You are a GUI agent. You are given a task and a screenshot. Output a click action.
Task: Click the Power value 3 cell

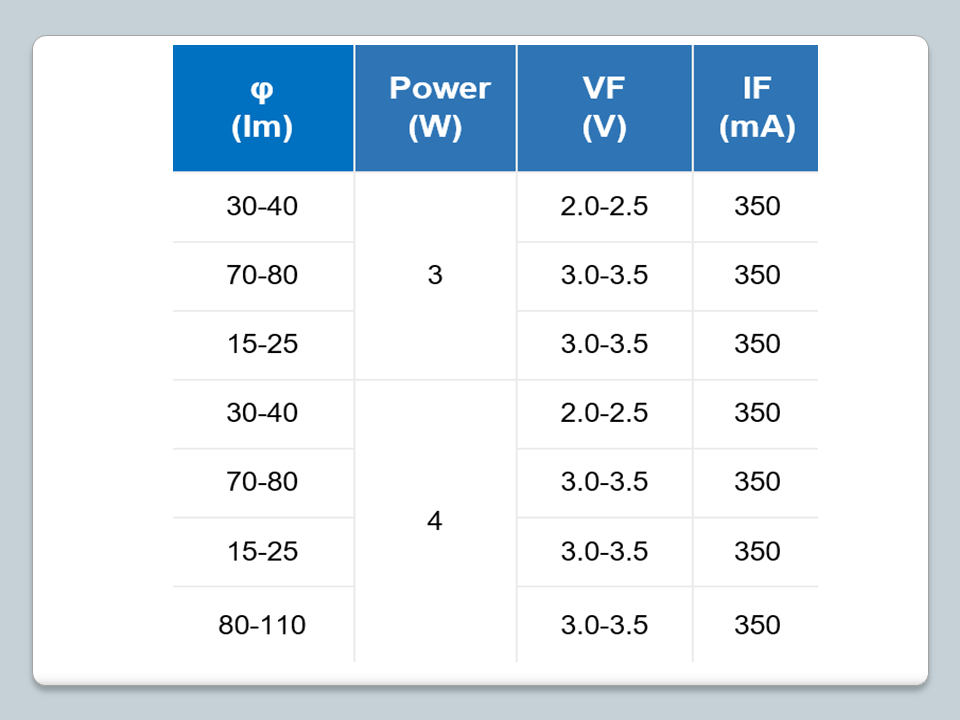(x=435, y=275)
